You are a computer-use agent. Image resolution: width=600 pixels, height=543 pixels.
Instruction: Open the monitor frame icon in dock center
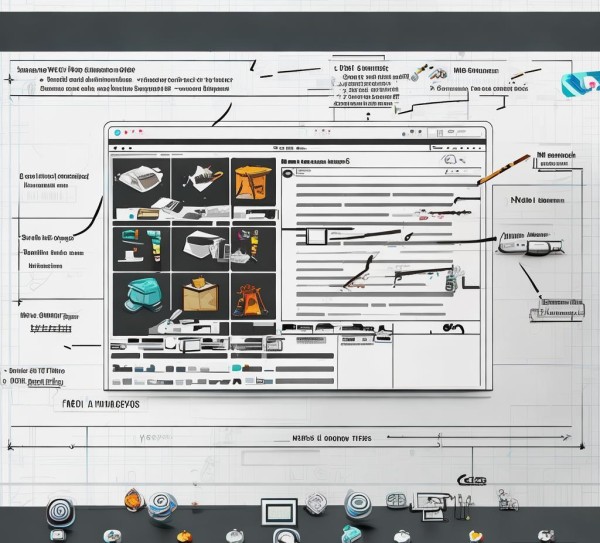(x=279, y=512)
